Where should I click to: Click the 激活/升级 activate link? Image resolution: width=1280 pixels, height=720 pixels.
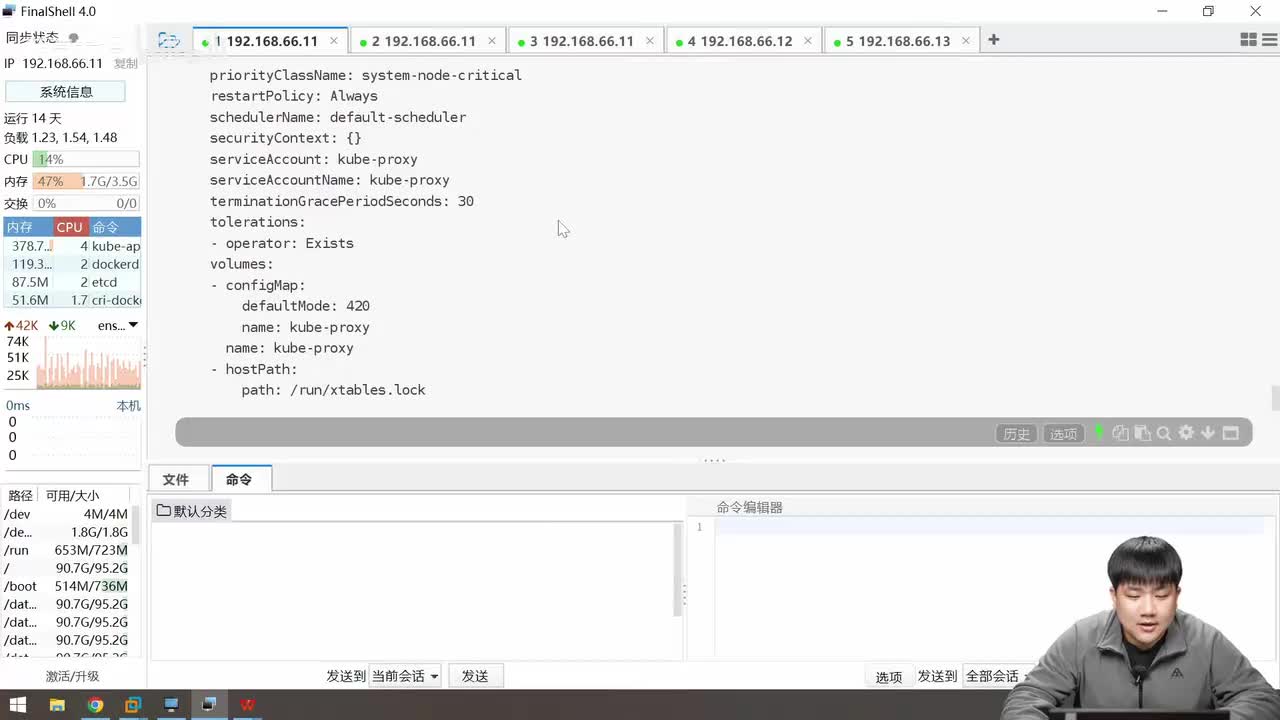pyautogui.click(x=72, y=677)
